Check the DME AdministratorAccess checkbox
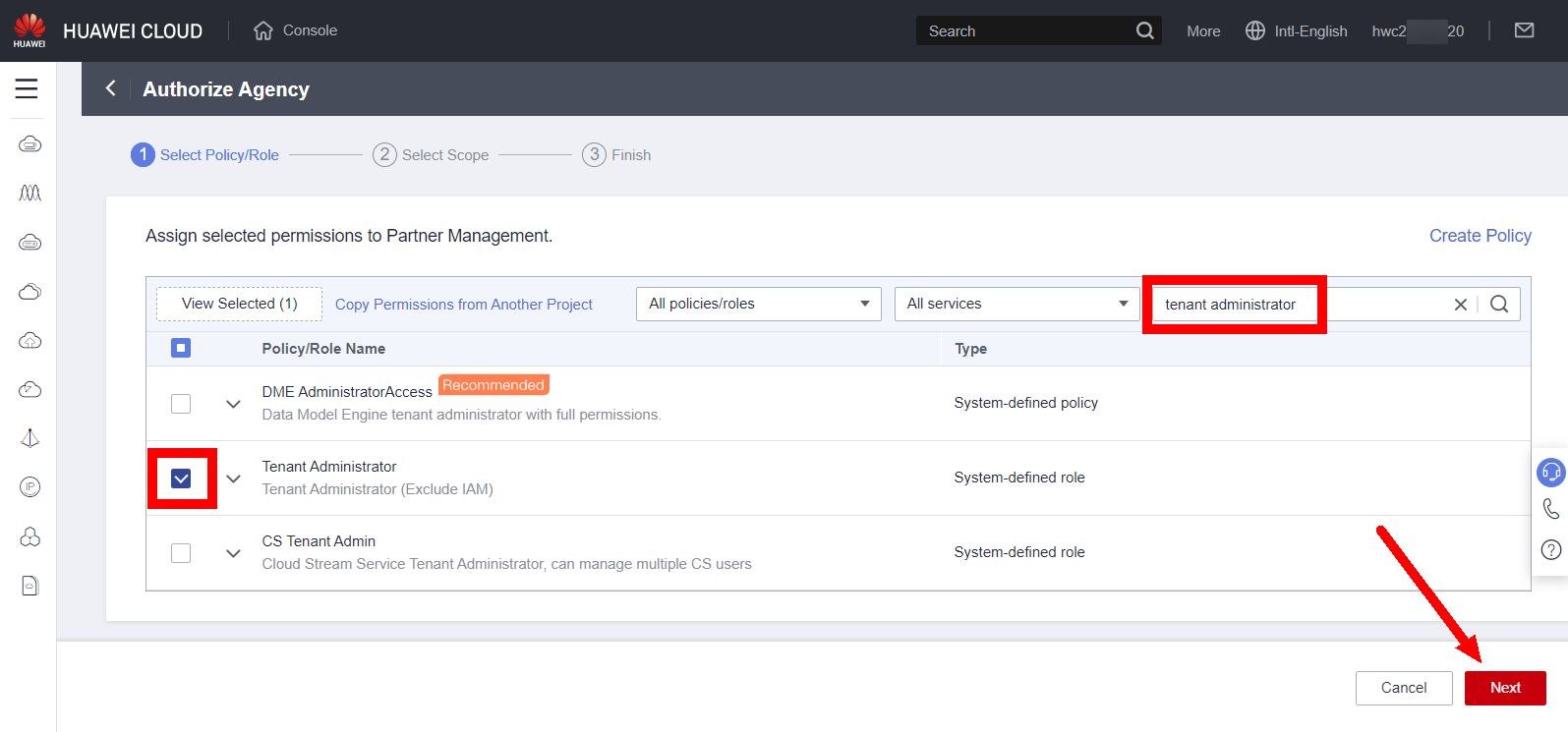 coord(181,404)
